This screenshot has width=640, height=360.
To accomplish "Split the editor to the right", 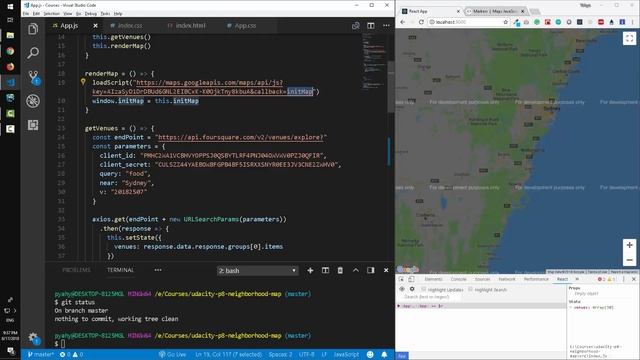I will [371, 25].
